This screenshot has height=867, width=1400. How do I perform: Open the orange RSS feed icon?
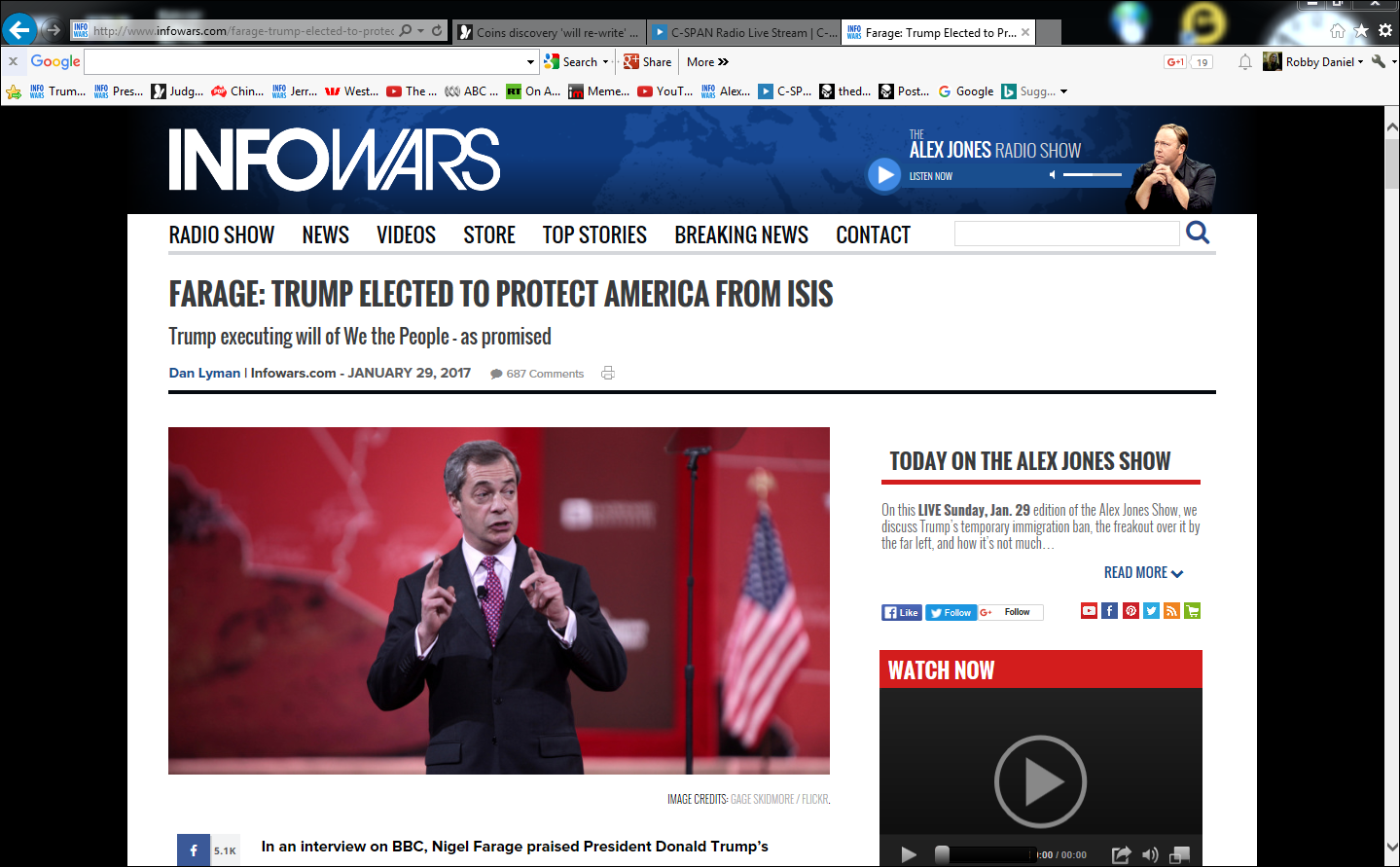pyautogui.click(x=1171, y=611)
